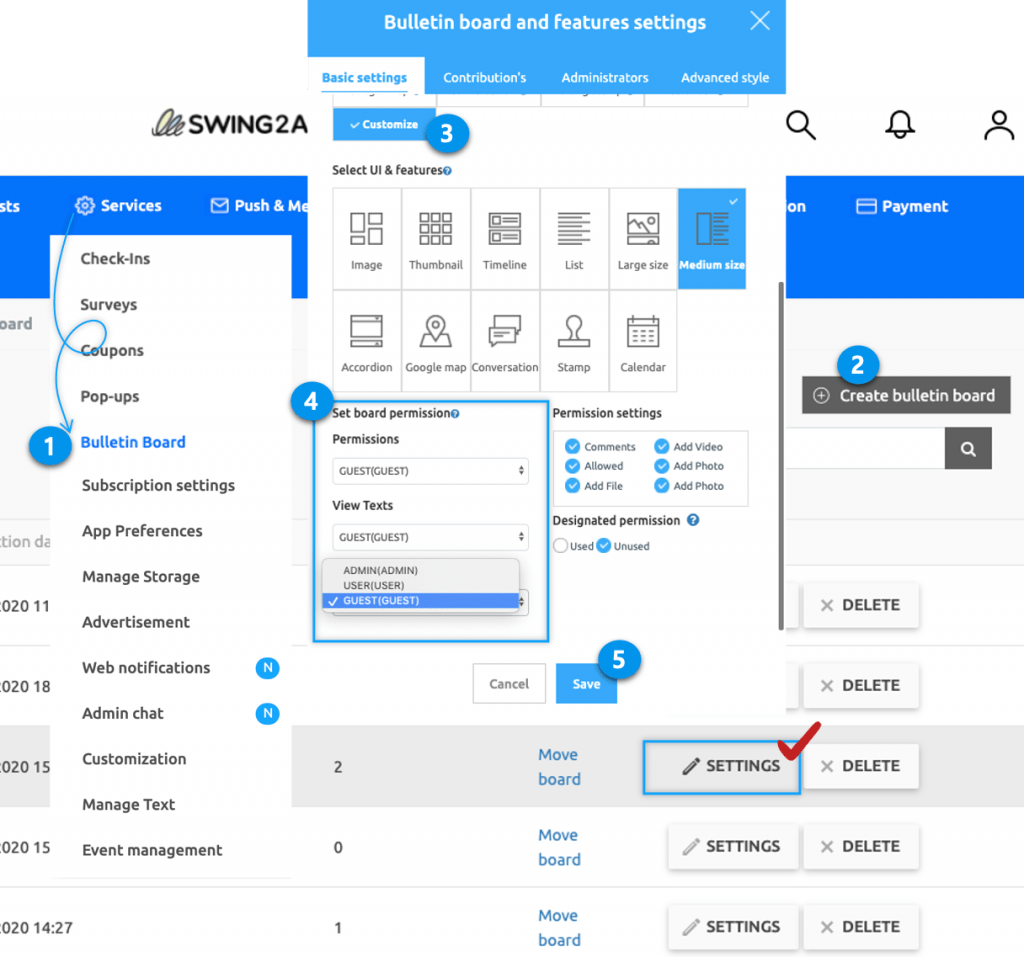
Task: Click the Move board link
Action: 558,766
